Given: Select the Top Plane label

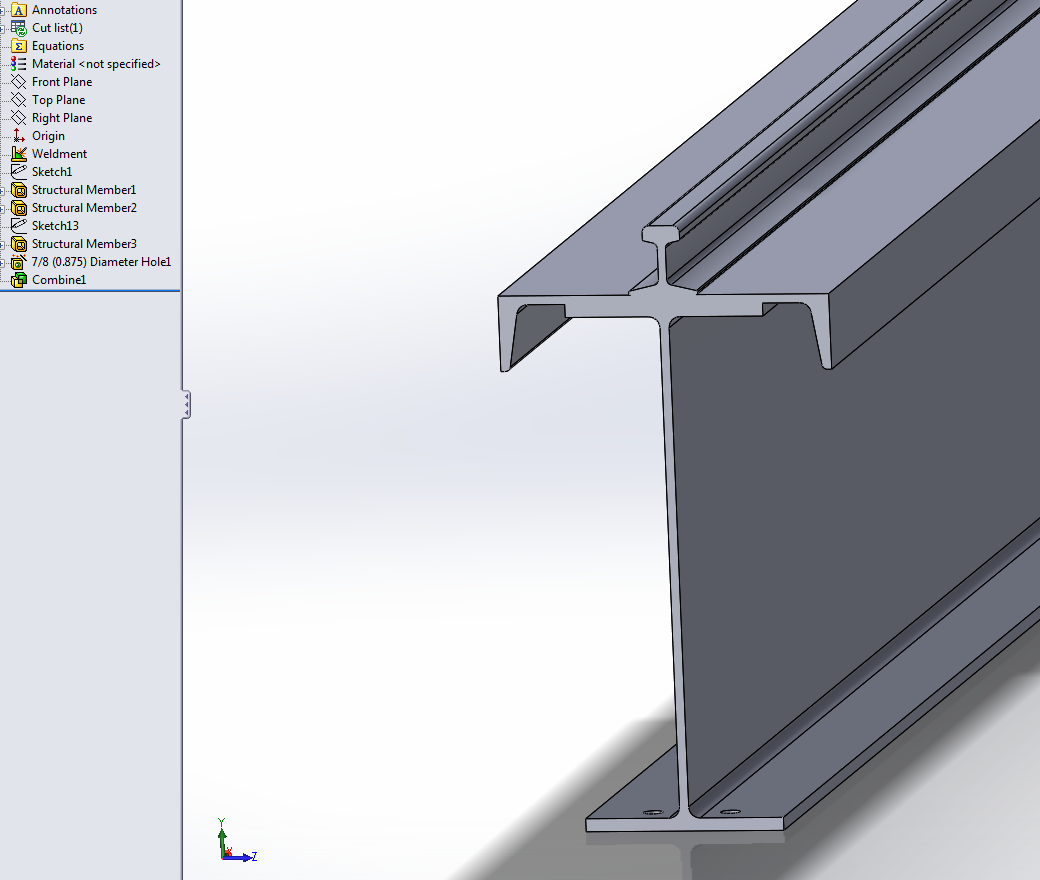Looking at the screenshot, I should click(58, 99).
